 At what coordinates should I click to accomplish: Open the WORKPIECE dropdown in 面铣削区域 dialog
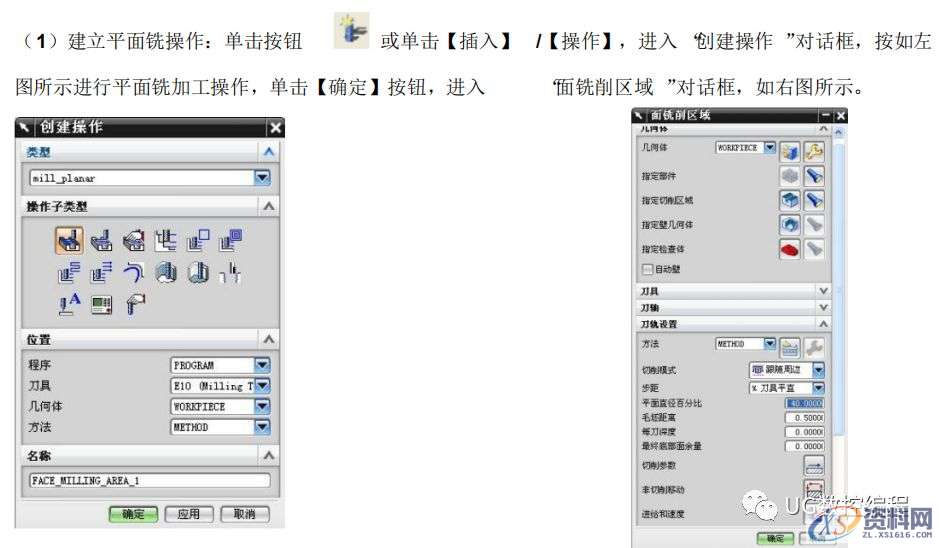click(x=770, y=147)
